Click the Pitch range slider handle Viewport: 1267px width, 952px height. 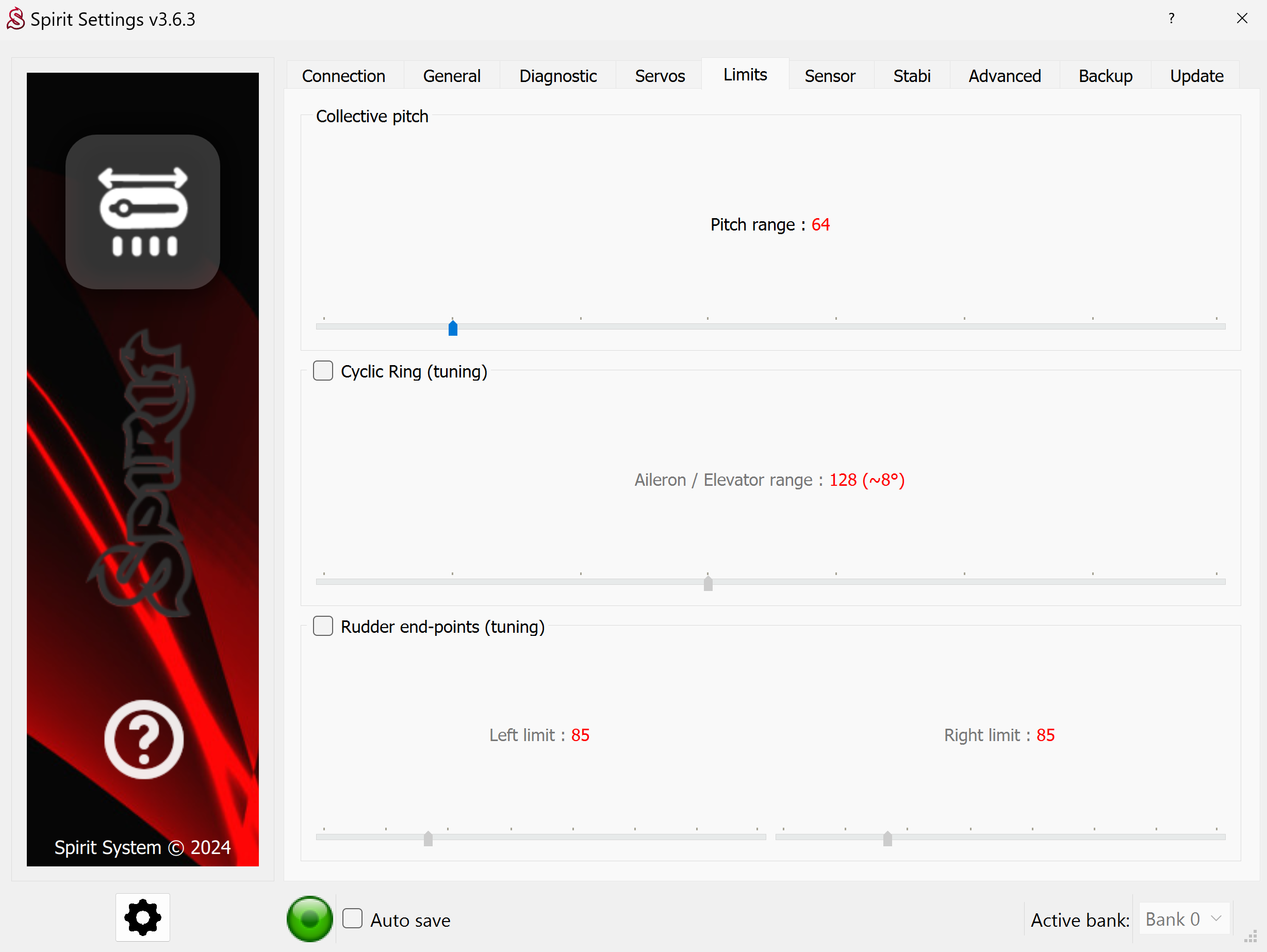coord(453,327)
